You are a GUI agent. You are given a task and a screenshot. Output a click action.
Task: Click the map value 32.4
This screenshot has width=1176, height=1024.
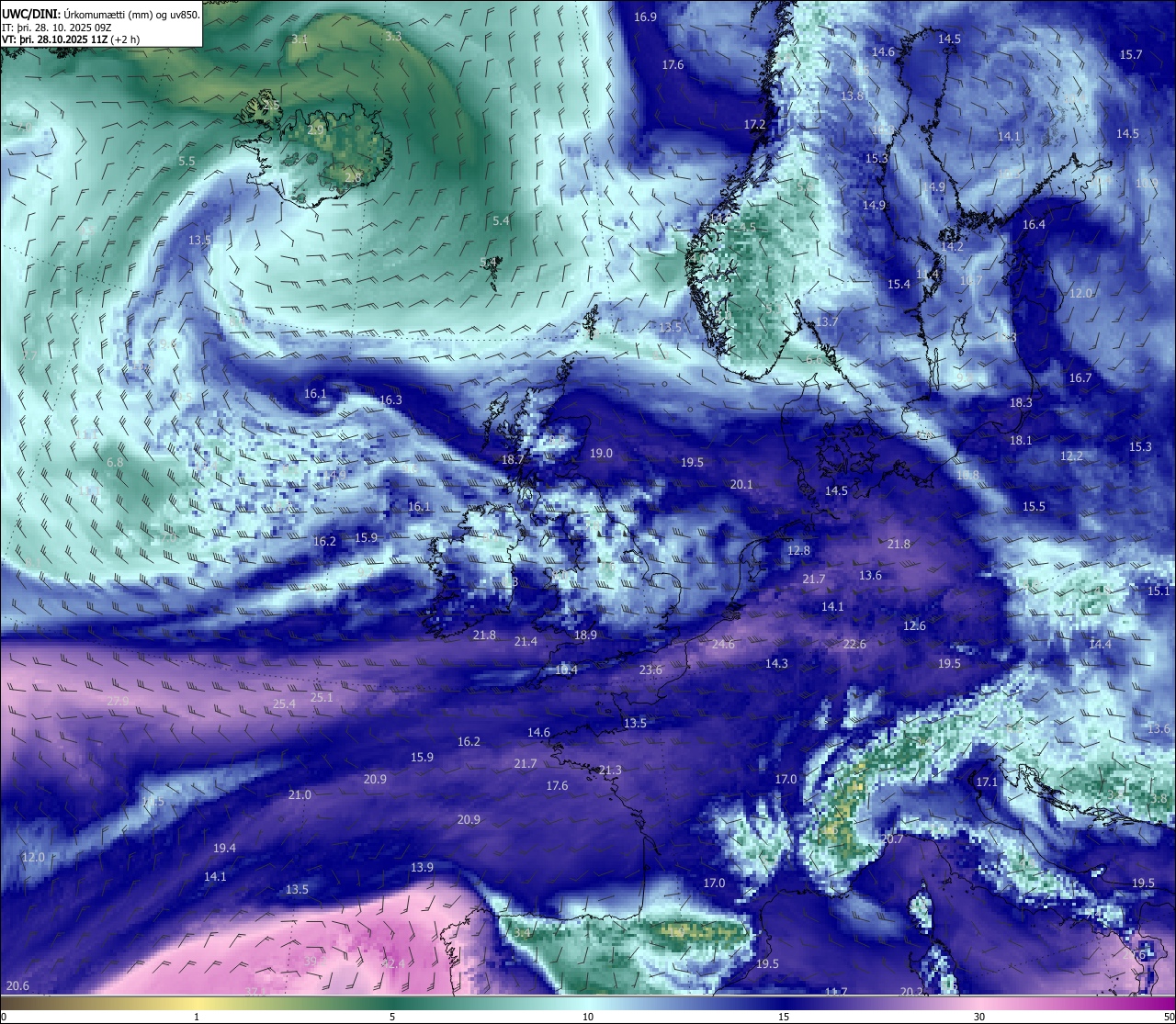click(x=393, y=964)
